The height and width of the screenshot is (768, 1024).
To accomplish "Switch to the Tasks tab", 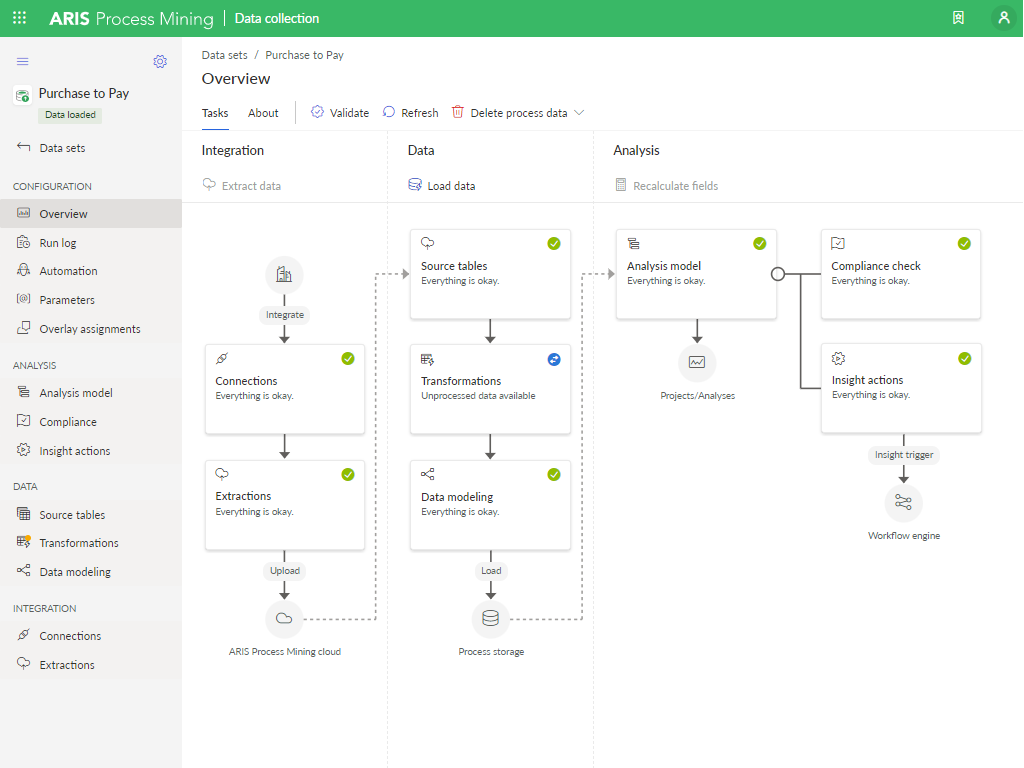I will click(215, 113).
